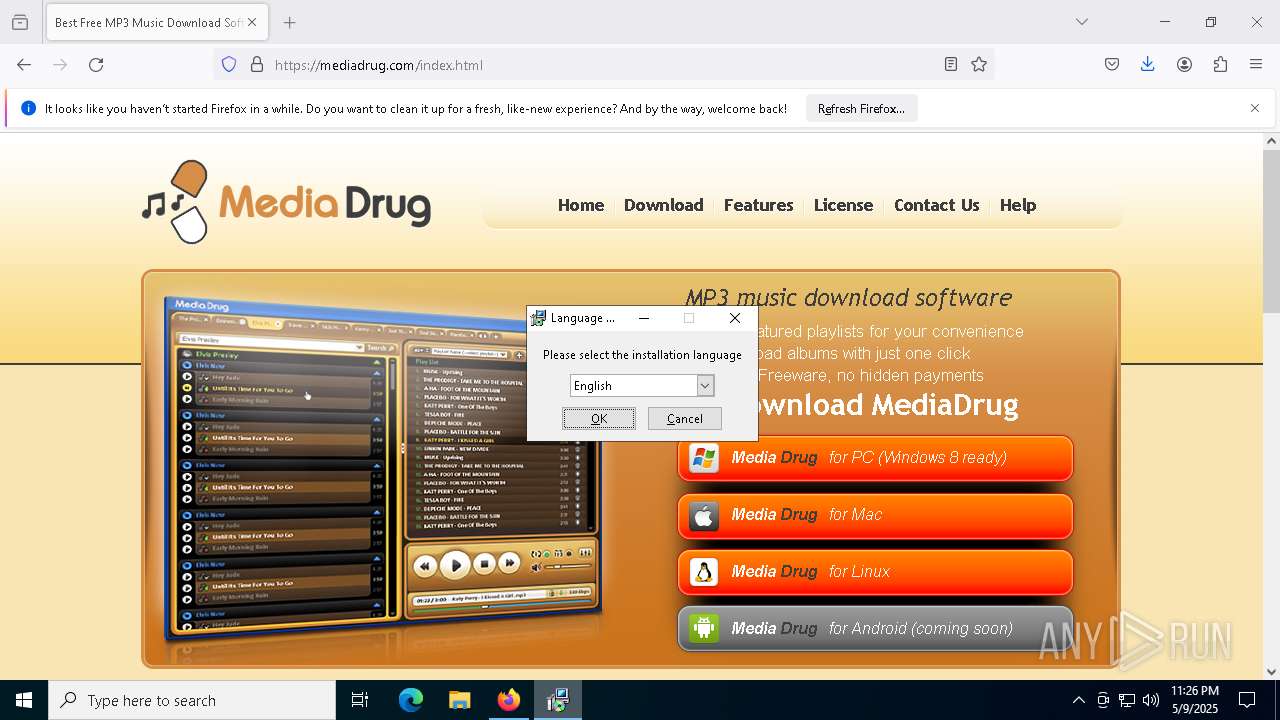Download MediaDrug for Linux
This screenshot has width=1280, height=720.
[x=875, y=572]
